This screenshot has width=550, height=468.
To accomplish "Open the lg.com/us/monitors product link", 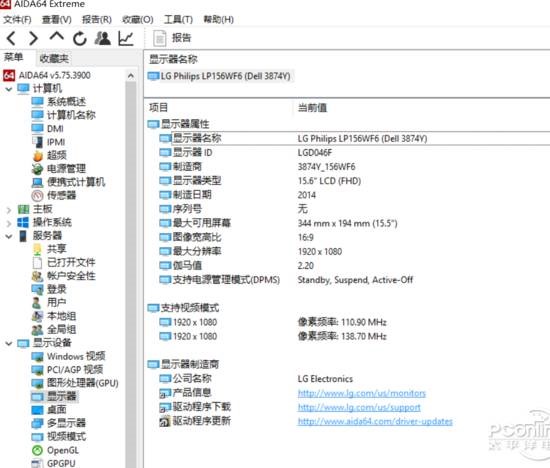I will (362, 393).
